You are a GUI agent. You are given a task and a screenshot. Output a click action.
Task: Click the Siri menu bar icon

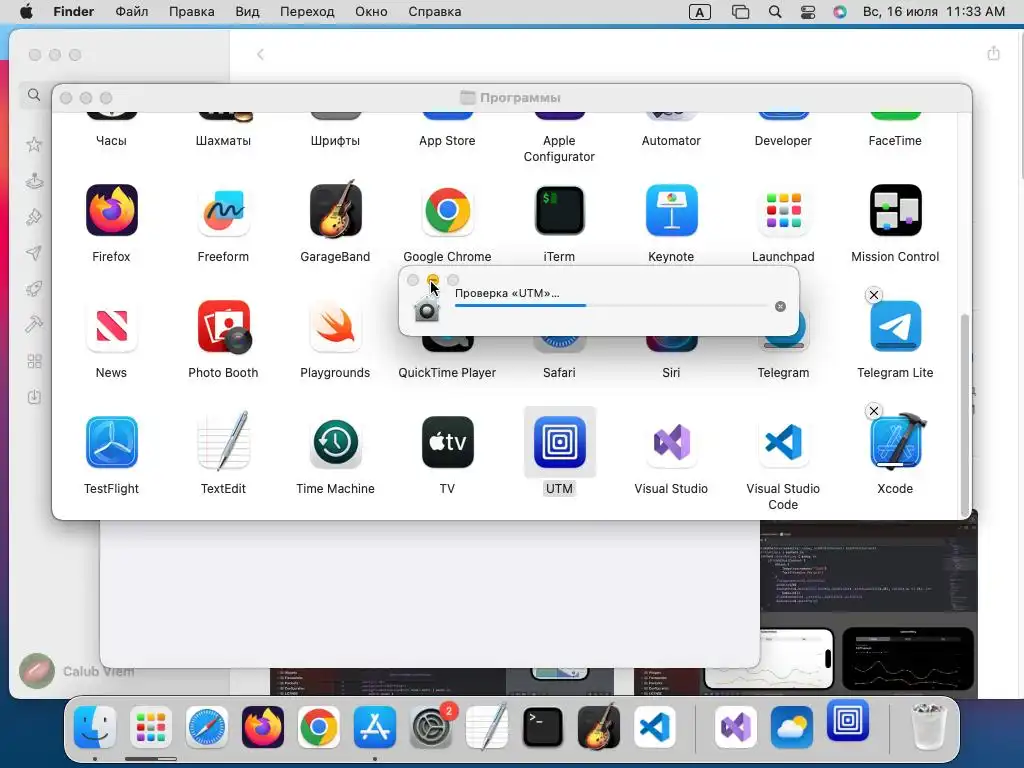[840, 12]
